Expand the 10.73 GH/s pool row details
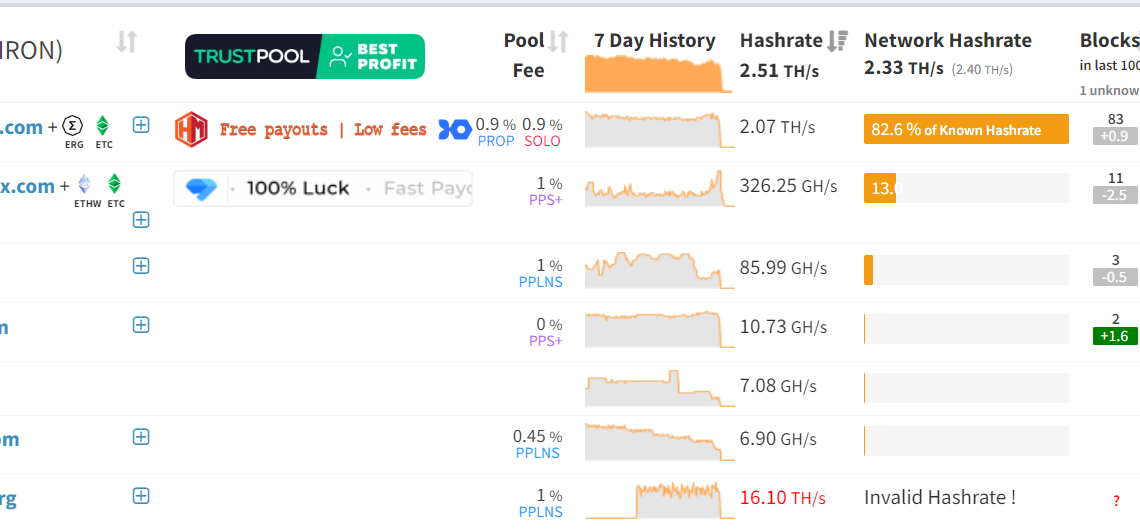 coord(141,324)
